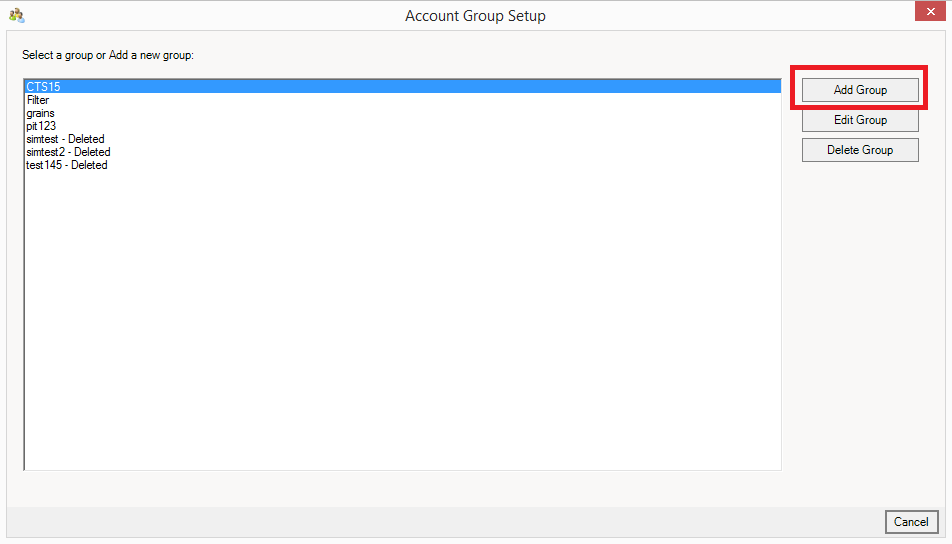The image size is (952, 544).
Task: Click the 'Select a group or Add' label
Action: (x=108, y=55)
